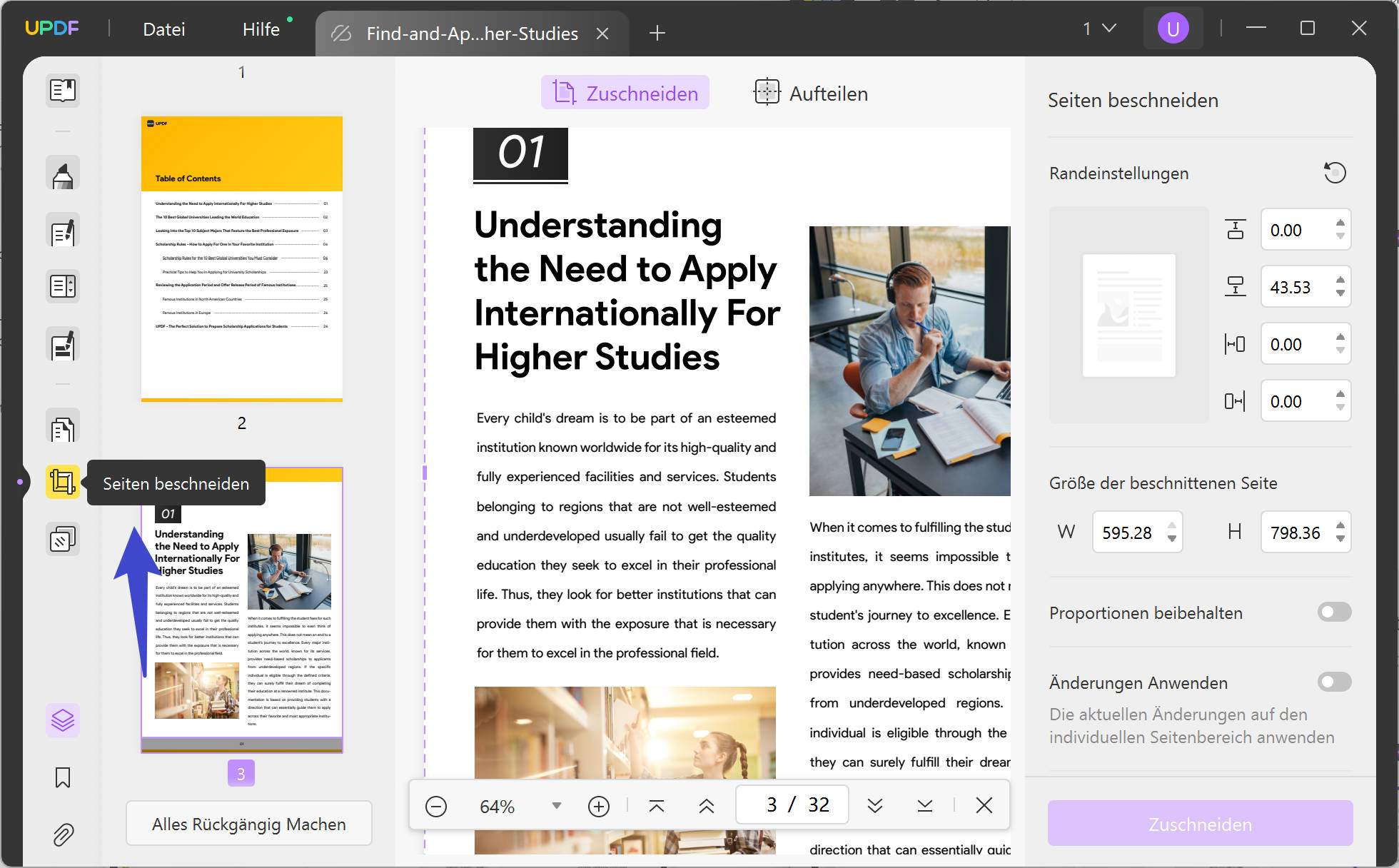This screenshot has height=868, width=1399.
Task: Increase the bottom margin 43.53 value
Action: click(x=1340, y=280)
